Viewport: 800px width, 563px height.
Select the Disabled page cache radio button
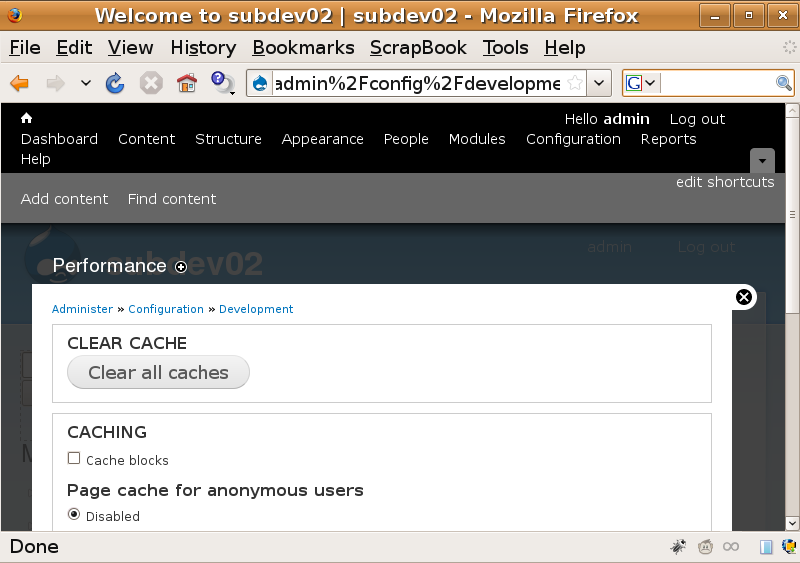(74, 514)
